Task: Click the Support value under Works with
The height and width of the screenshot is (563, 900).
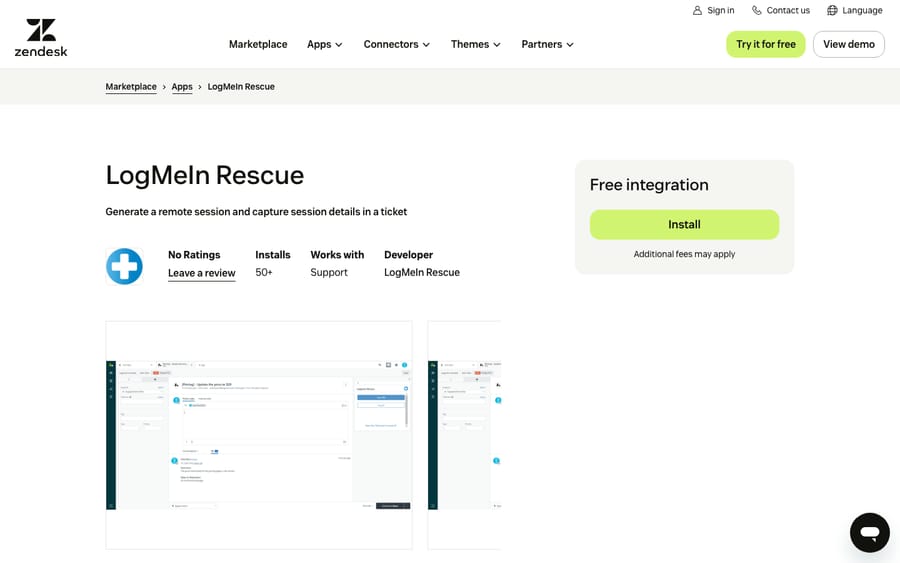Action: pos(329,272)
